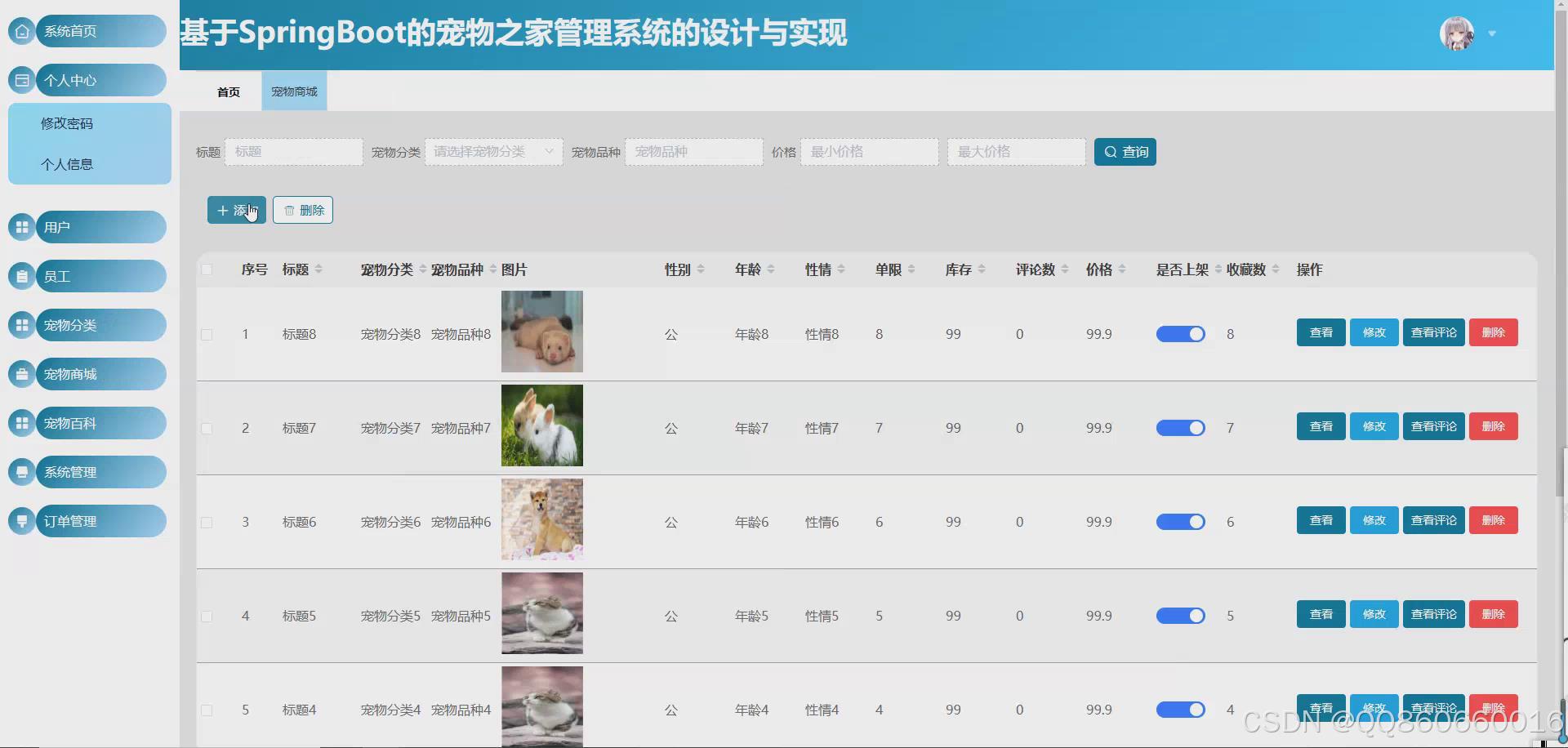The height and width of the screenshot is (748, 1568).
Task: Click 查看评论 for row 标题6
Action: click(1433, 520)
